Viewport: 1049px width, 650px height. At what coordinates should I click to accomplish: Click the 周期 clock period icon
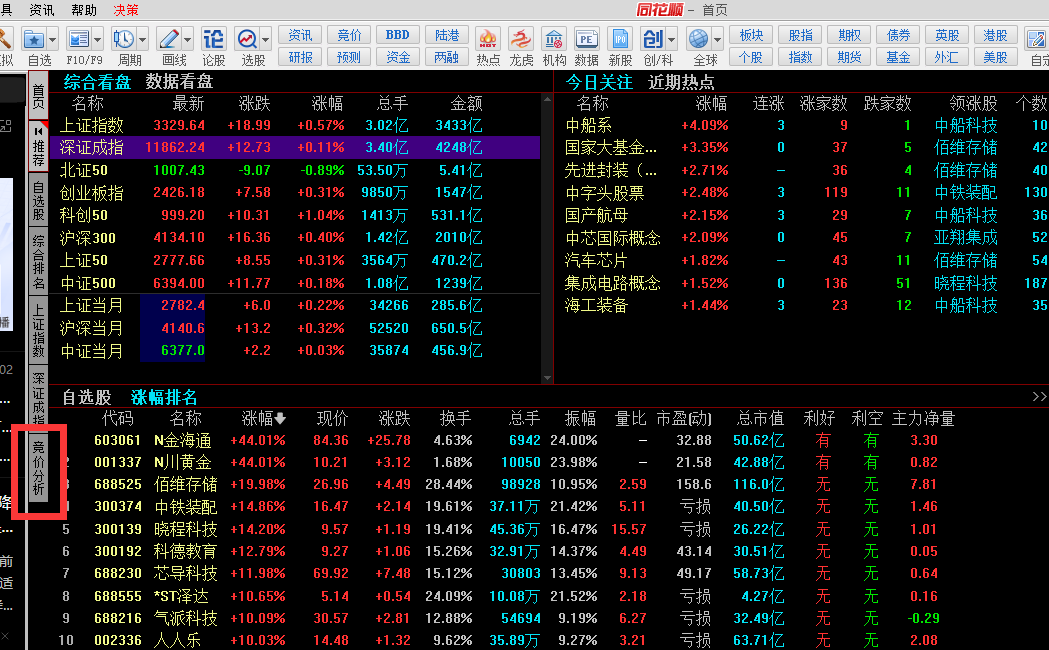click(124, 39)
